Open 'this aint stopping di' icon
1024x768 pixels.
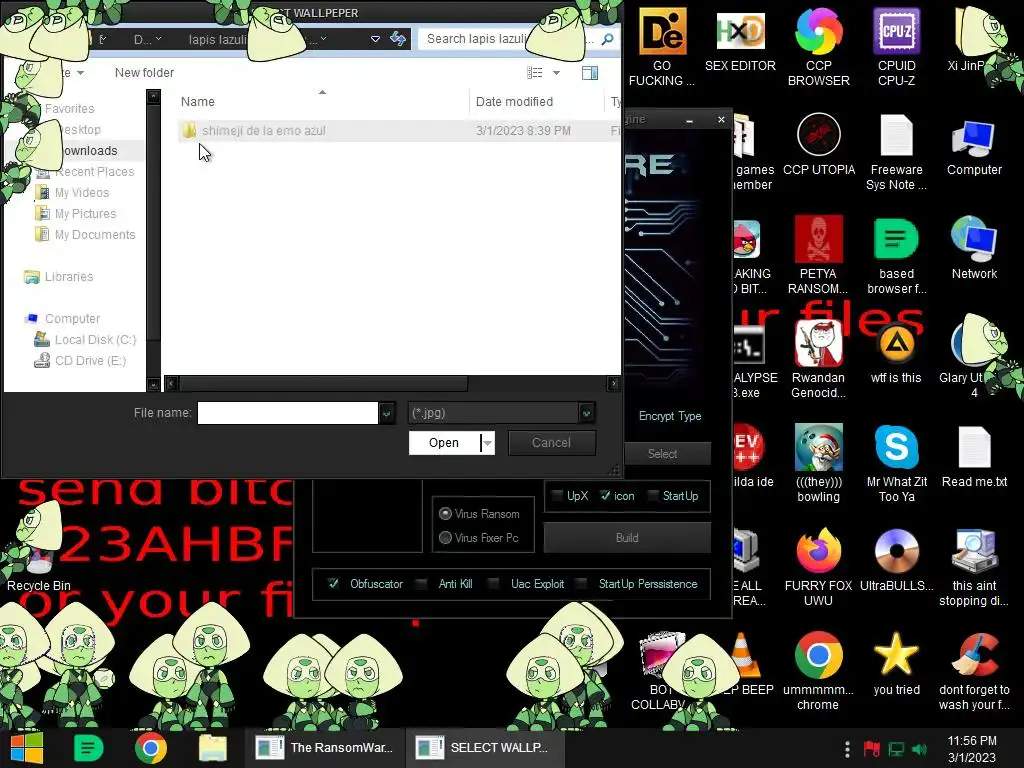click(x=974, y=567)
